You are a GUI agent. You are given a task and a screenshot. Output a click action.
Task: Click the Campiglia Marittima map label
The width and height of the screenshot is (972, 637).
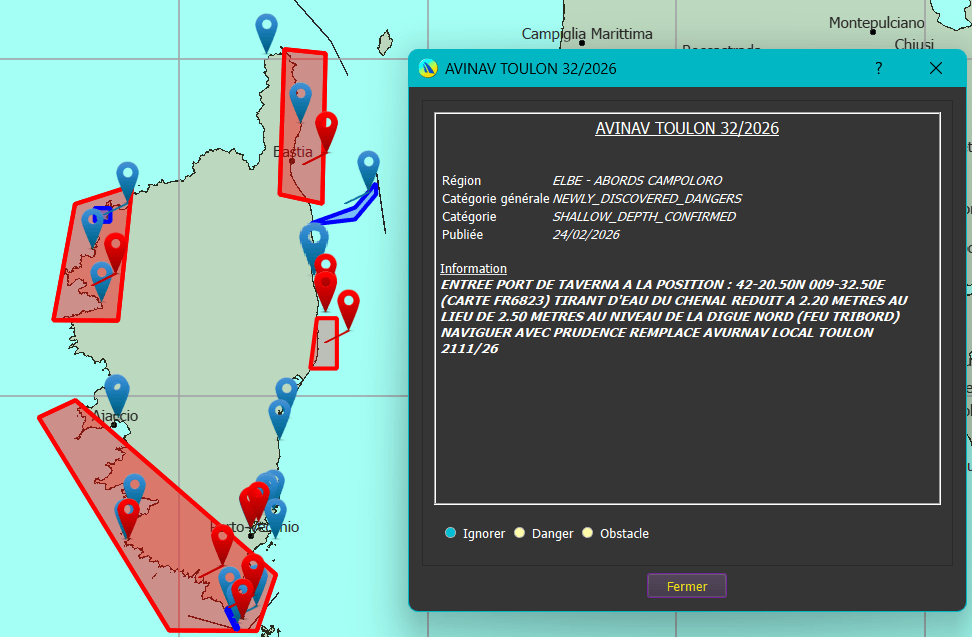pos(587,34)
